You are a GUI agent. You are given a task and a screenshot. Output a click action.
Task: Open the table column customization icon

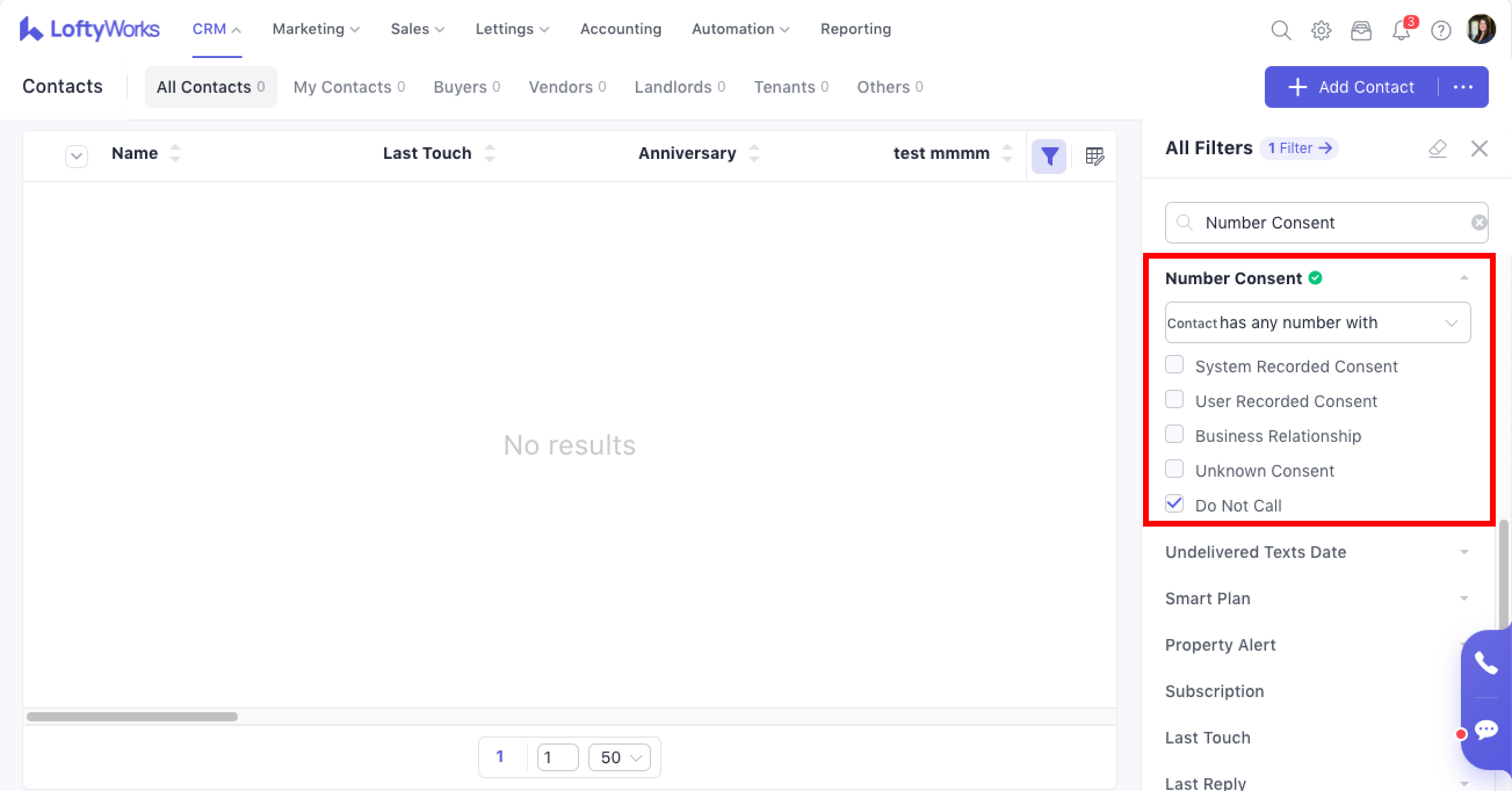point(1094,156)
